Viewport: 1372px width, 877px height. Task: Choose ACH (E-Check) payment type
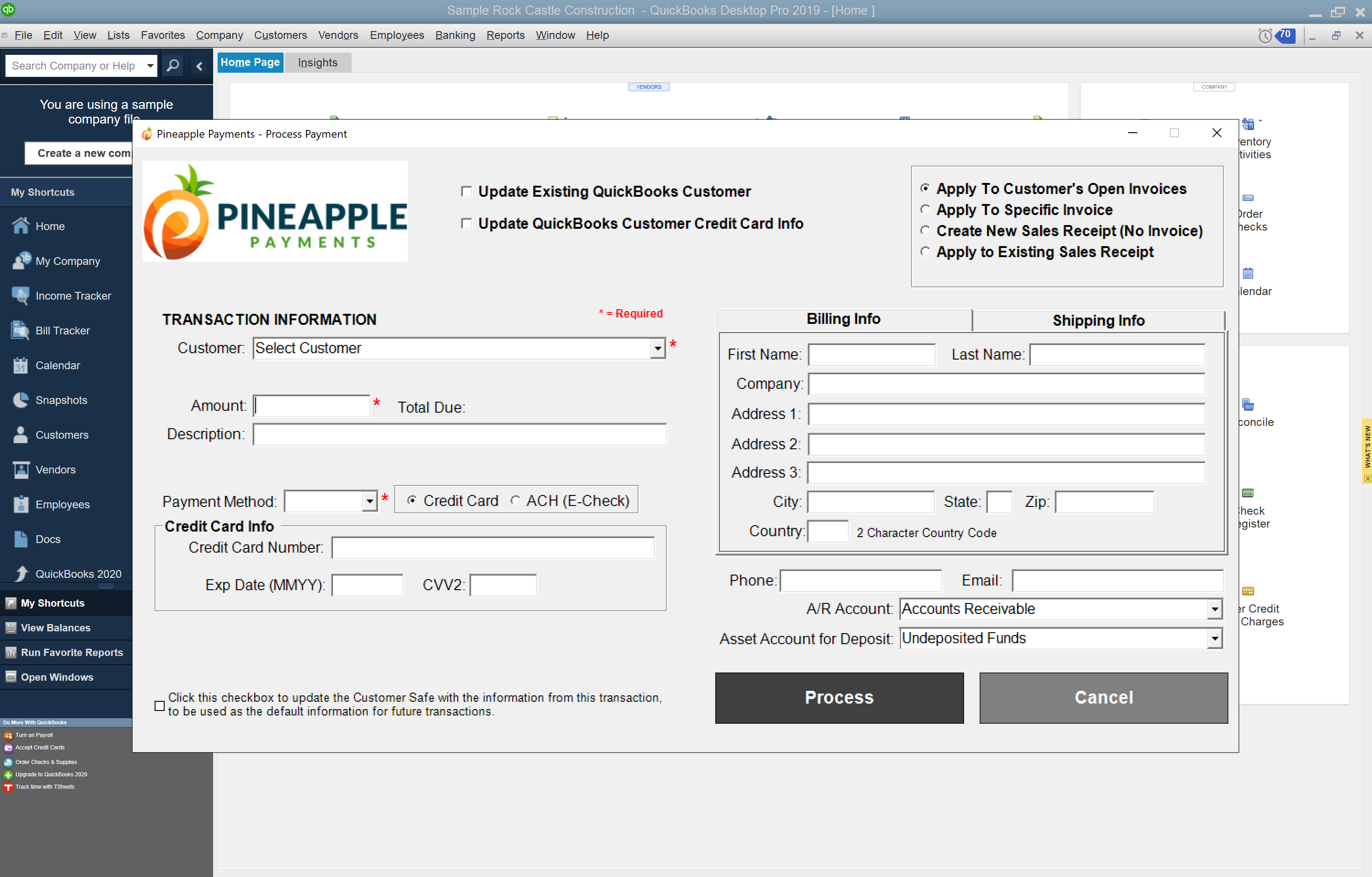515,500
